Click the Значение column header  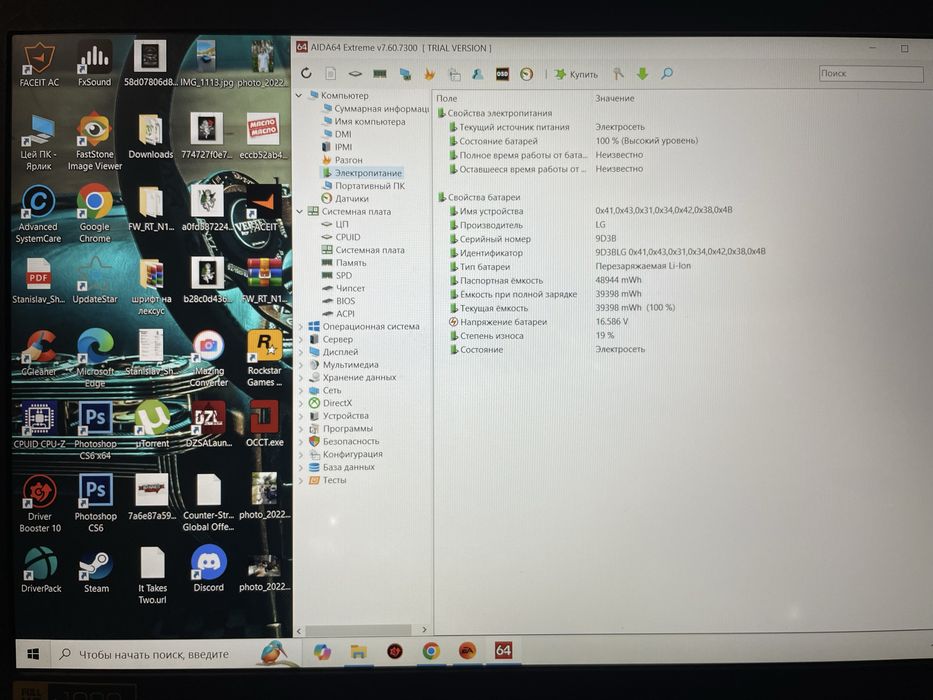pyautogui.click(x=615, y=98)
